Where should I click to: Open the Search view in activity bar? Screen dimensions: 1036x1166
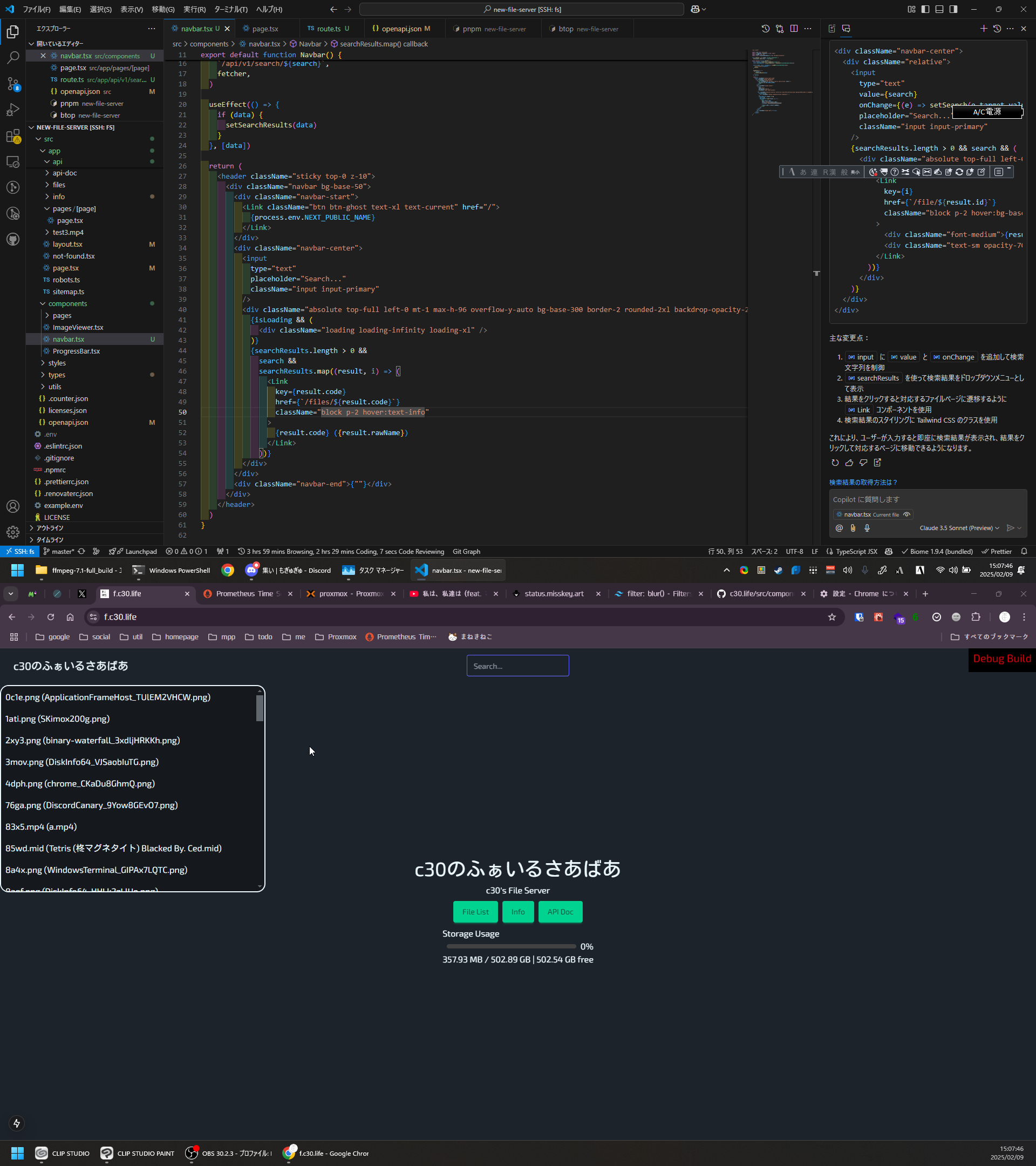(12, 58)
